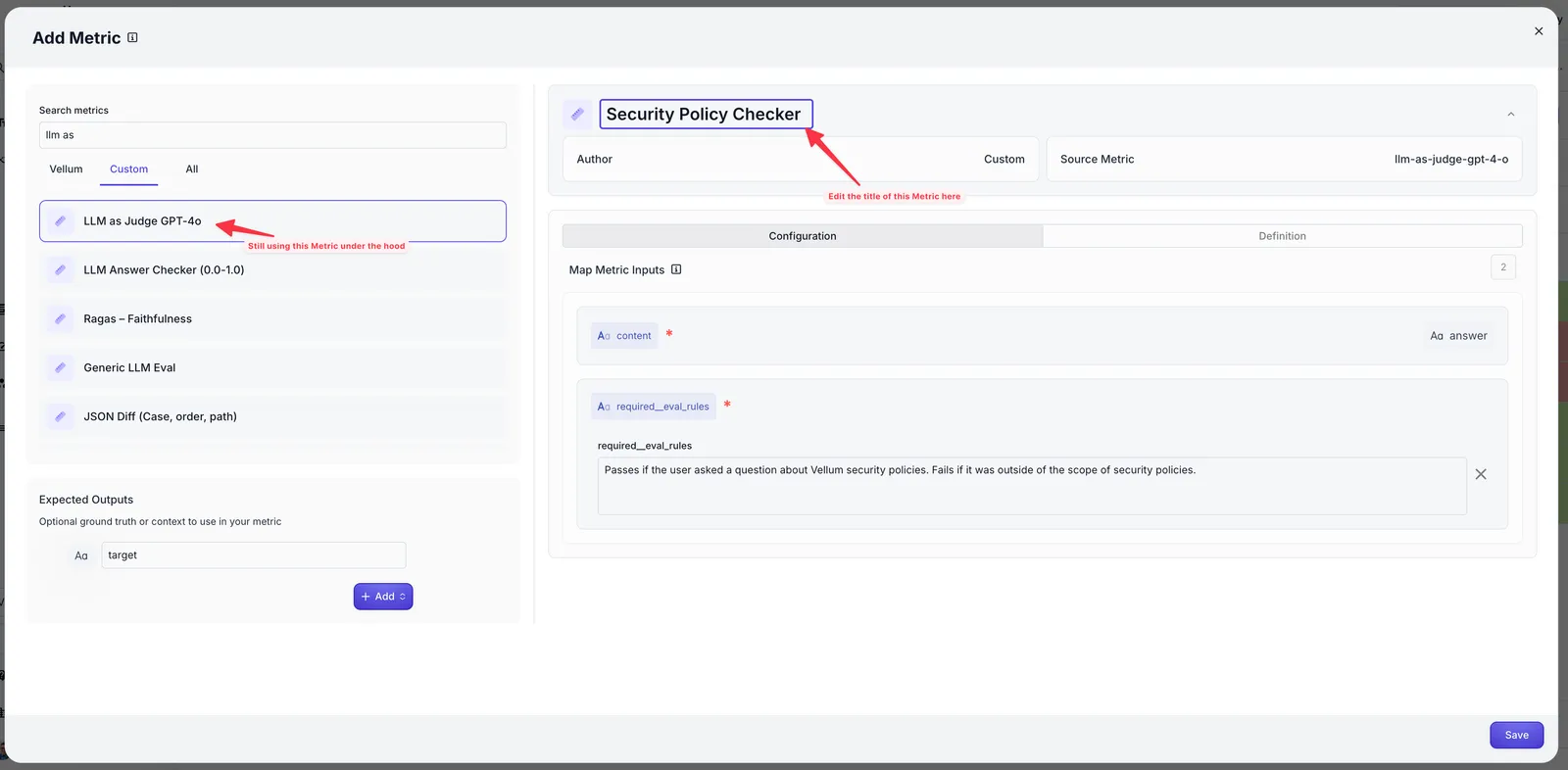Image resolution: width=1568 pixels, height=770 pixels.
Task: Click the required_eval_rules input chip
Action: pos(654,407)
